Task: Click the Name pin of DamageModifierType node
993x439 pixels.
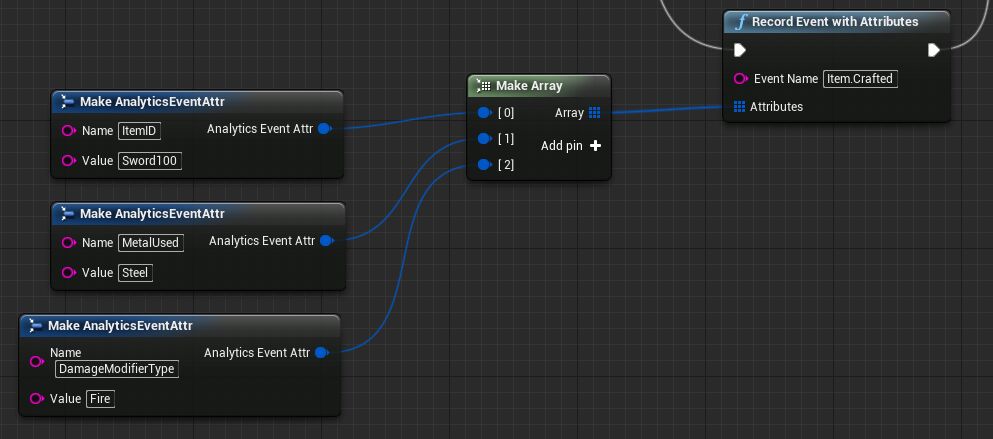Action: tap(37, 362)
